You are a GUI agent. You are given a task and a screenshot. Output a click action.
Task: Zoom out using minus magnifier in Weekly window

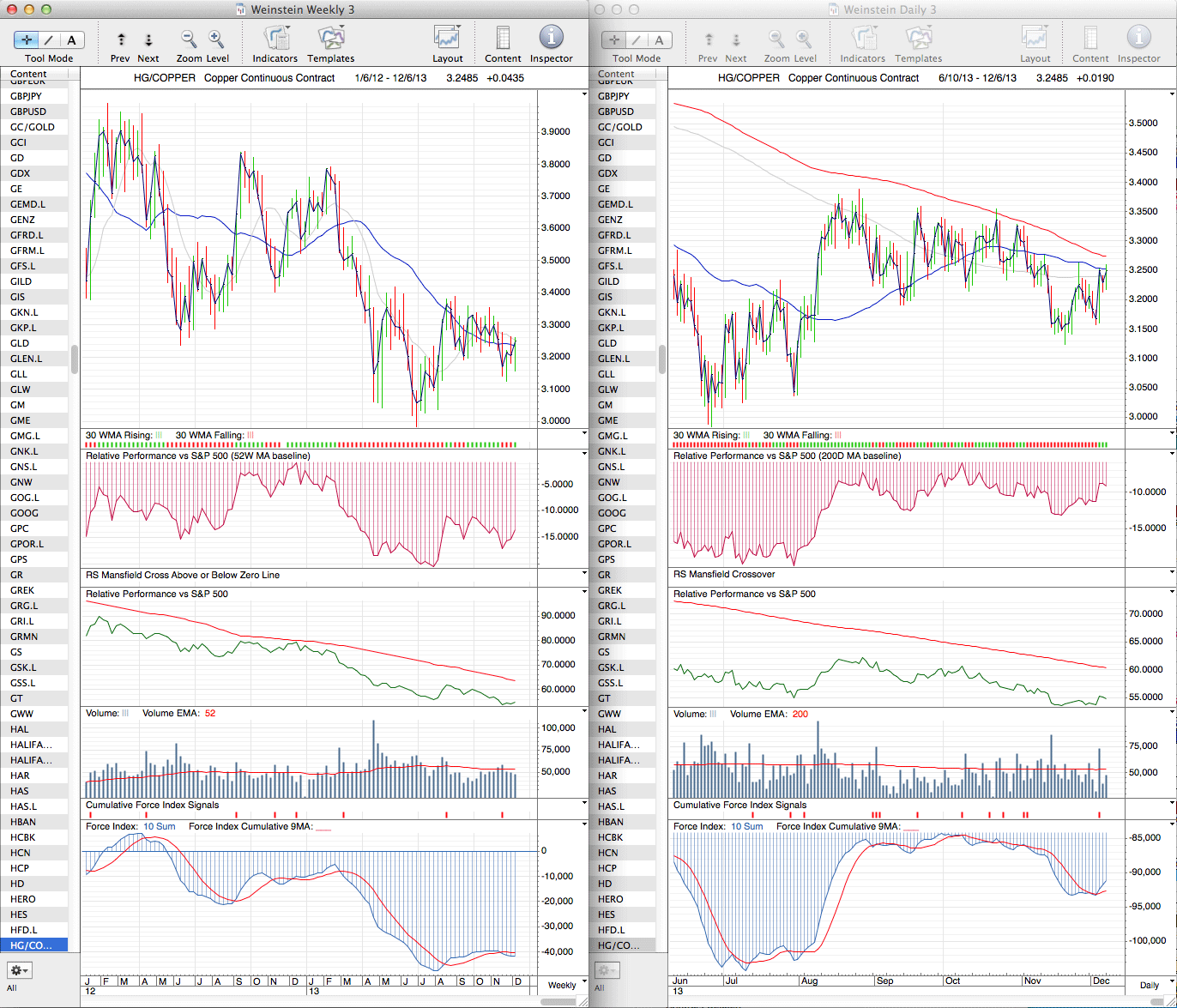189,39
